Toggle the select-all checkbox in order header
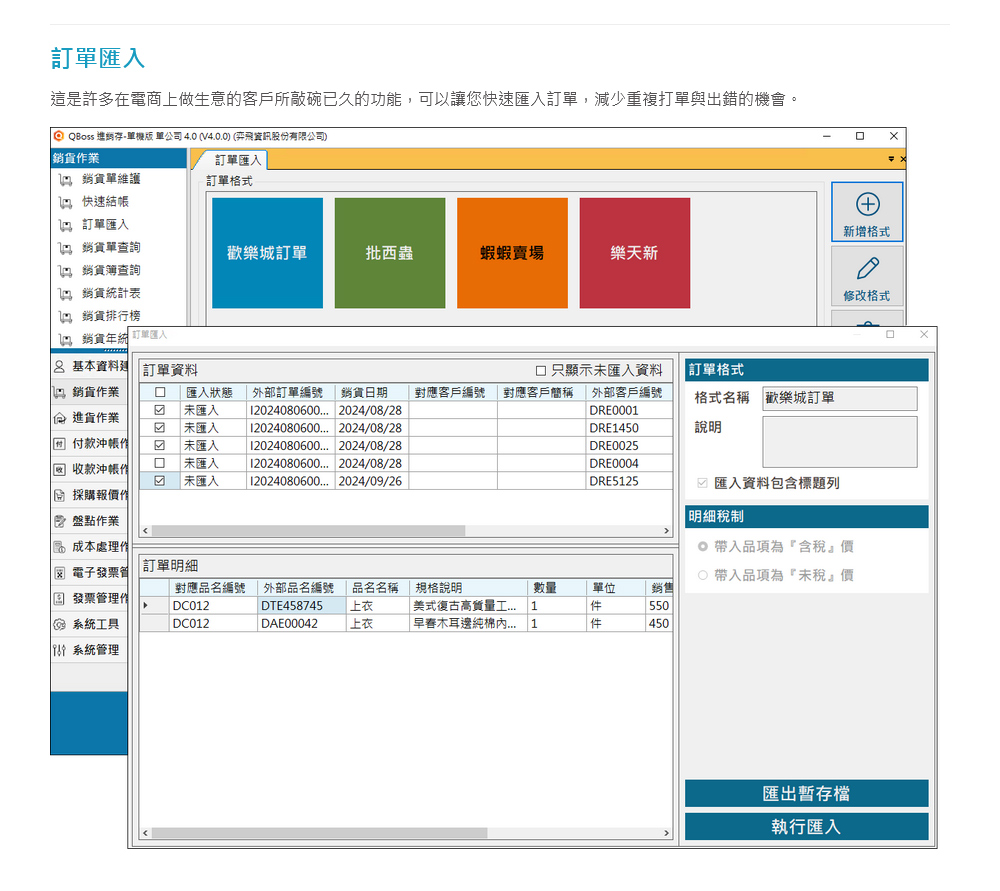 (x=160, y=393)
